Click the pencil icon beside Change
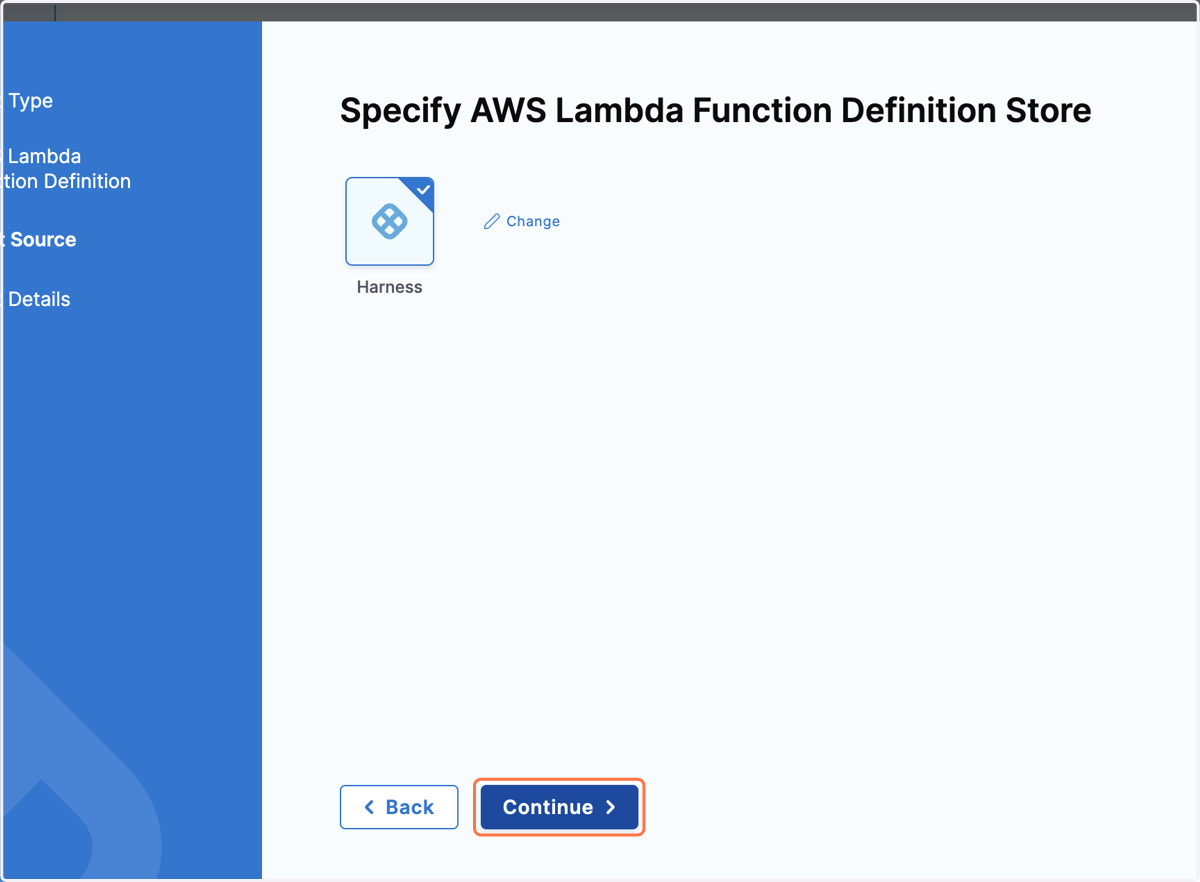Viewport: 1200px width, 882px height. (491, 221)
